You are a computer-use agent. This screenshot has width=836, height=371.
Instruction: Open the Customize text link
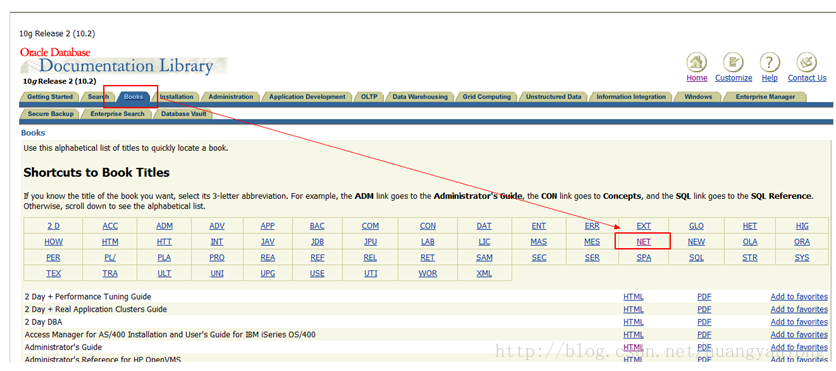[734, 78]
